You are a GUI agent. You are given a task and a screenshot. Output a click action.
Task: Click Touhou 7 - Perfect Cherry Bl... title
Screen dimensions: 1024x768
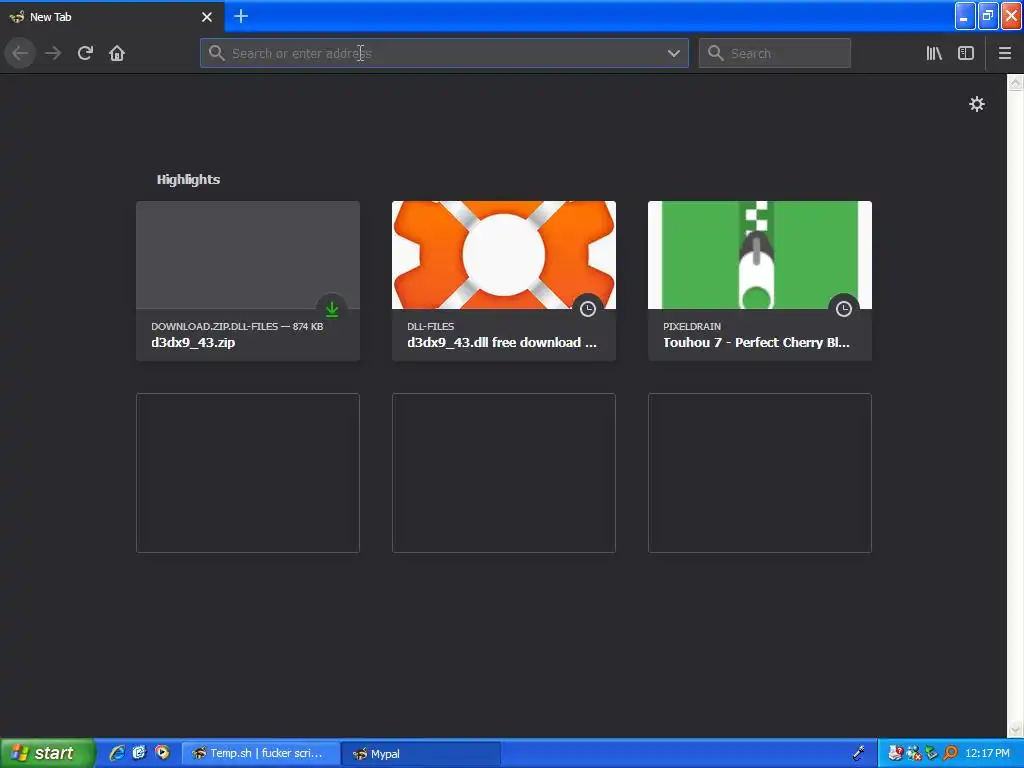click(x=756, y=342)
